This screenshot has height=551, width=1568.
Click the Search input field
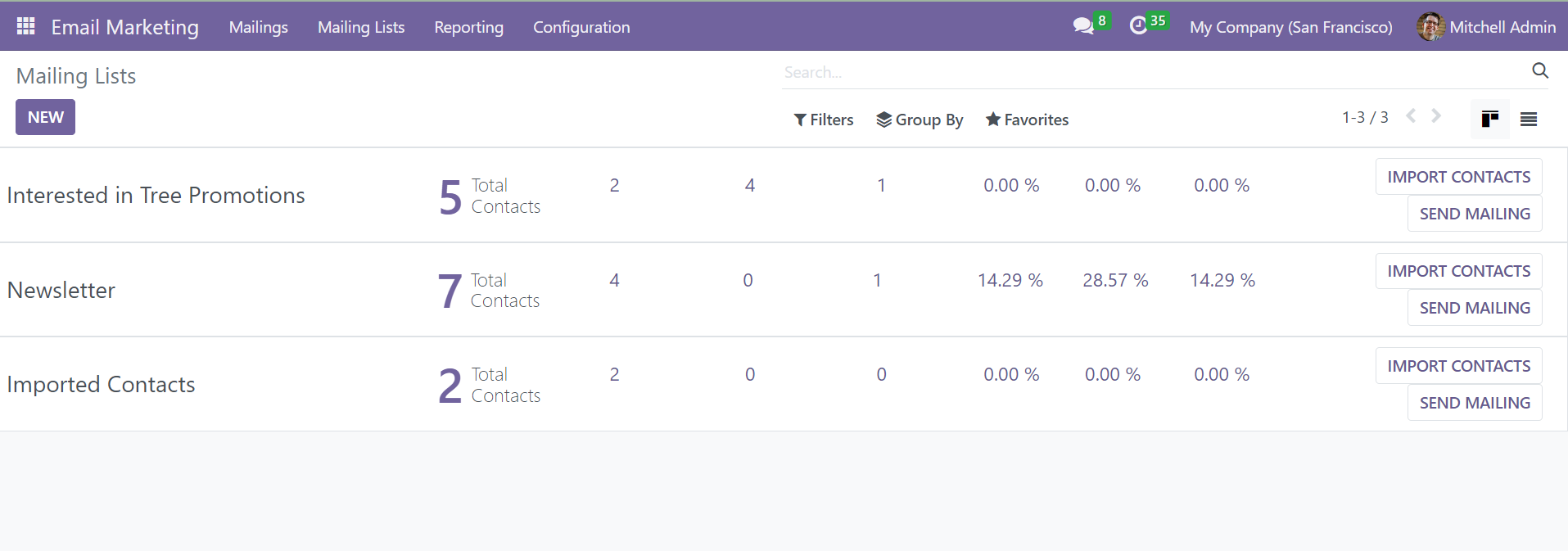1146,72
